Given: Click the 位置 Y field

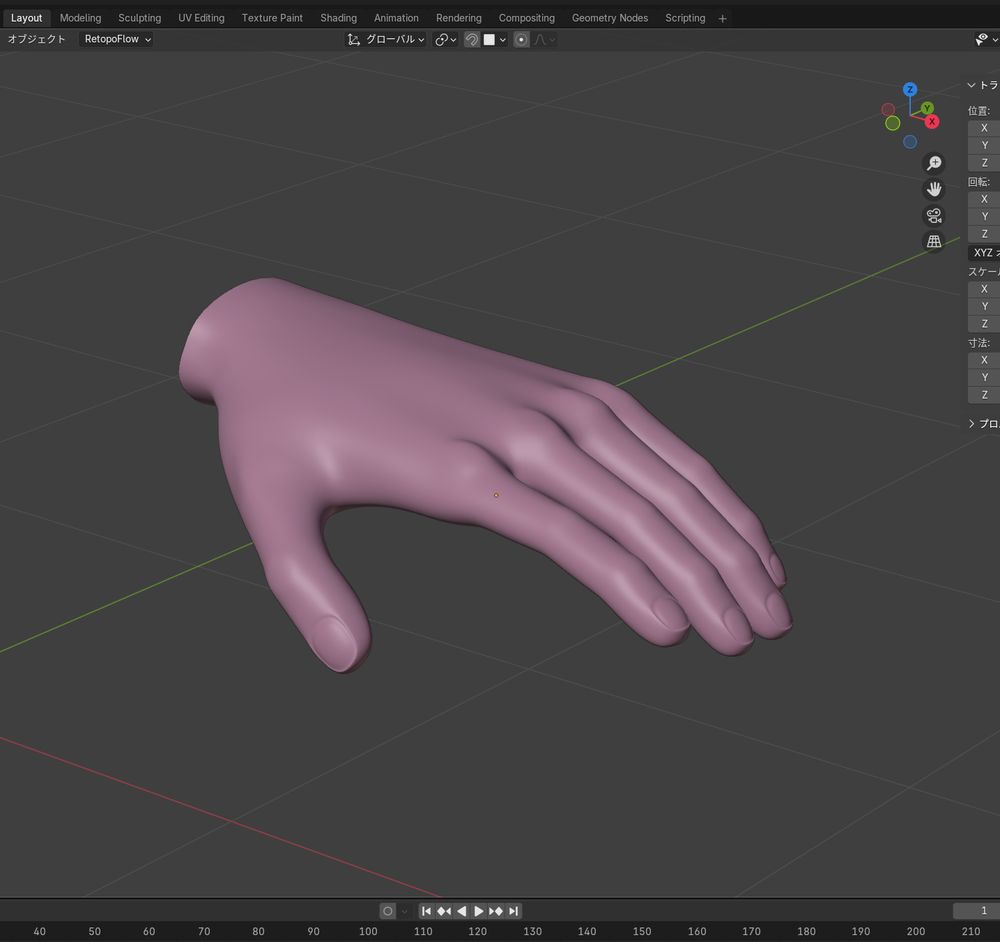Looking at the screenshot, I should [983, 145].
